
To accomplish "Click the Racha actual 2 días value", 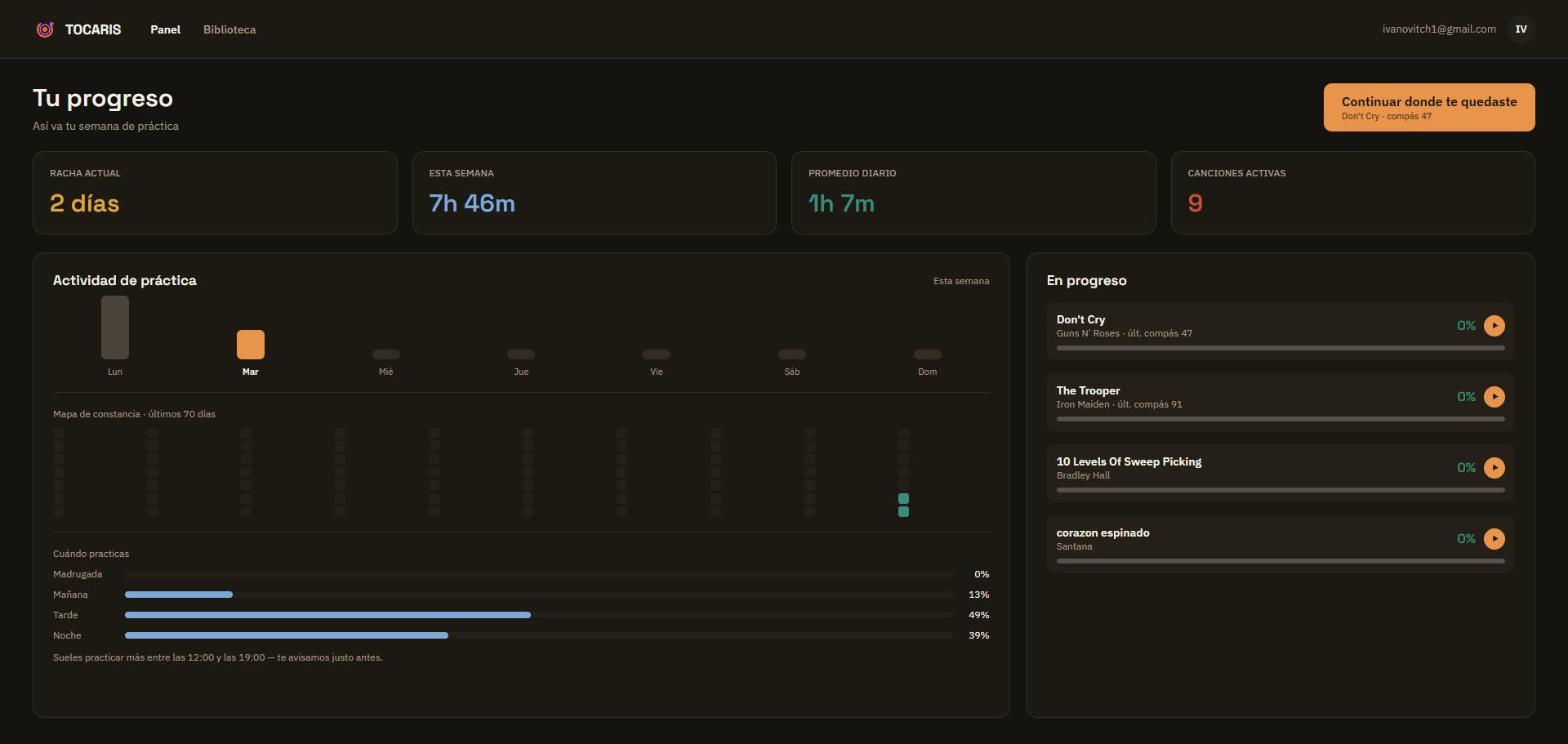I will (84, 203).
